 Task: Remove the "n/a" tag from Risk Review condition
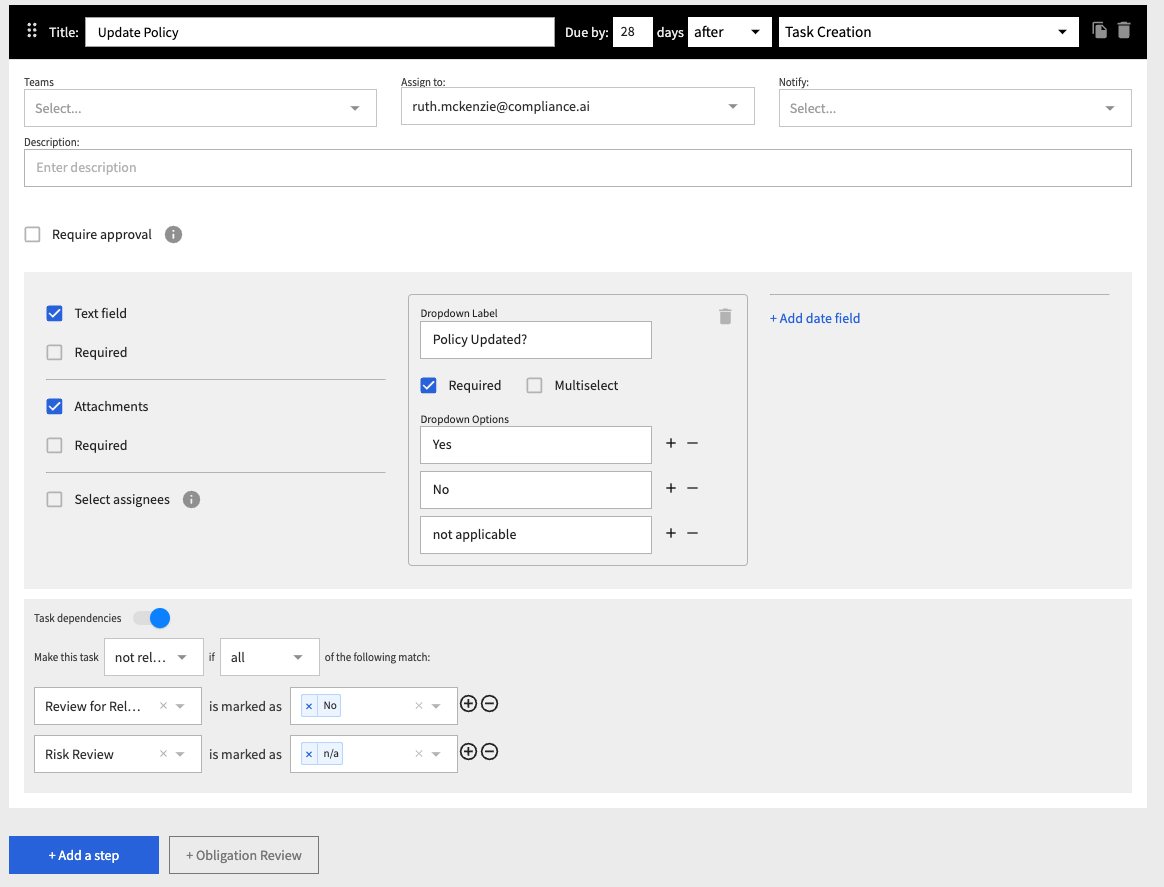point(309,752)
